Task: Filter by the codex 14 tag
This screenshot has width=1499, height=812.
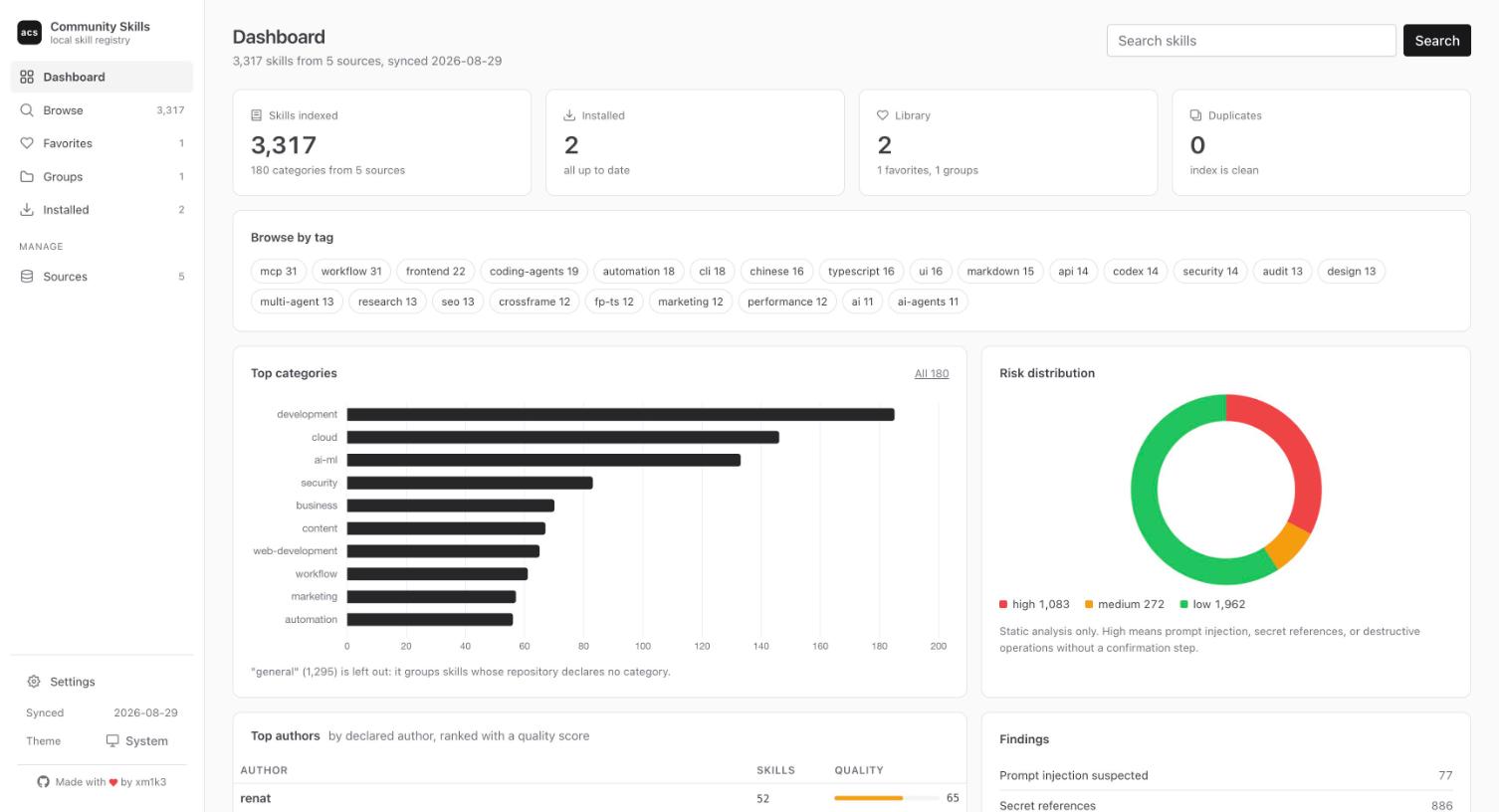Action: (1136, 271)
